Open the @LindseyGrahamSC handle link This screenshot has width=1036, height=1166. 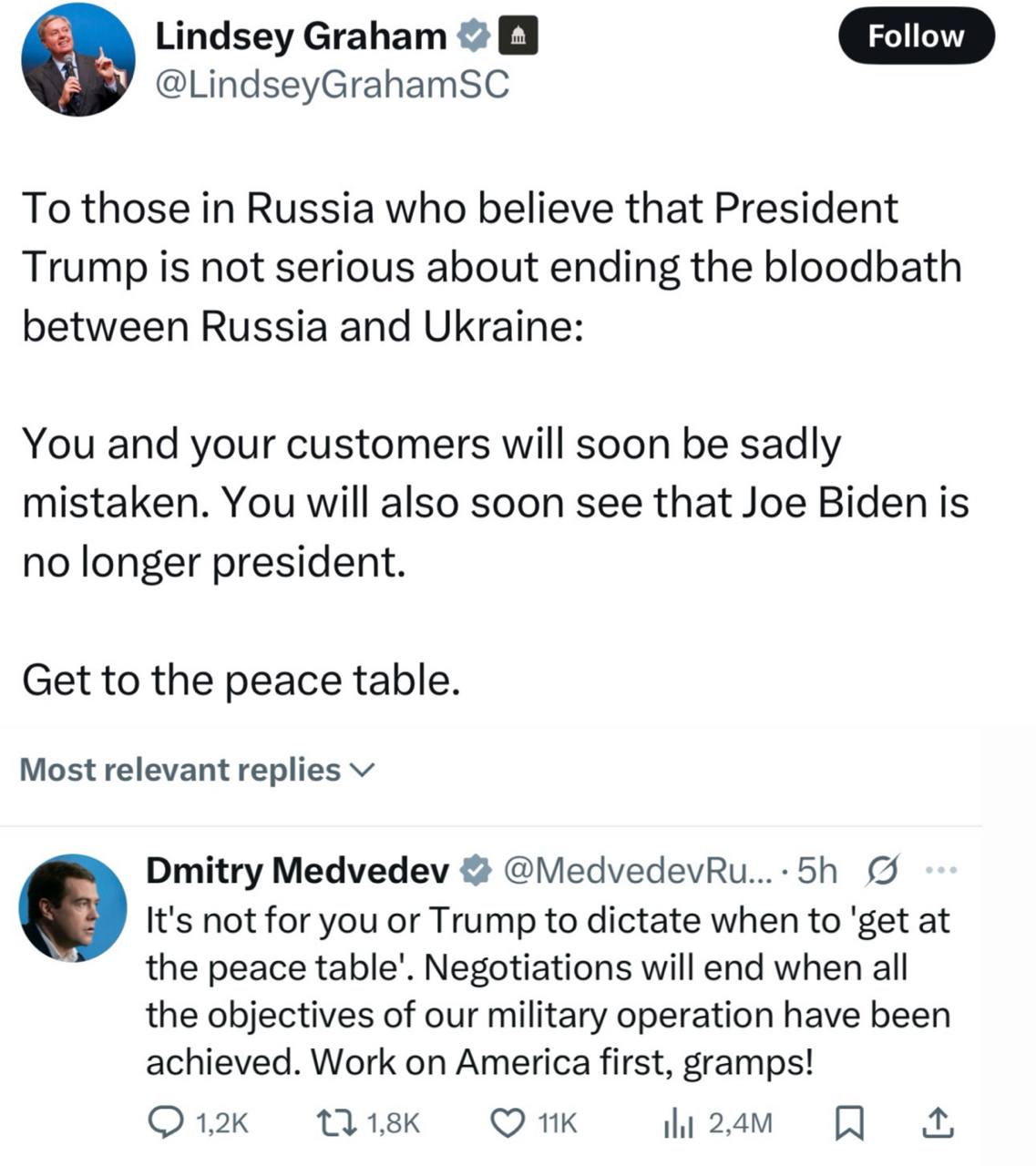(333, 85)
